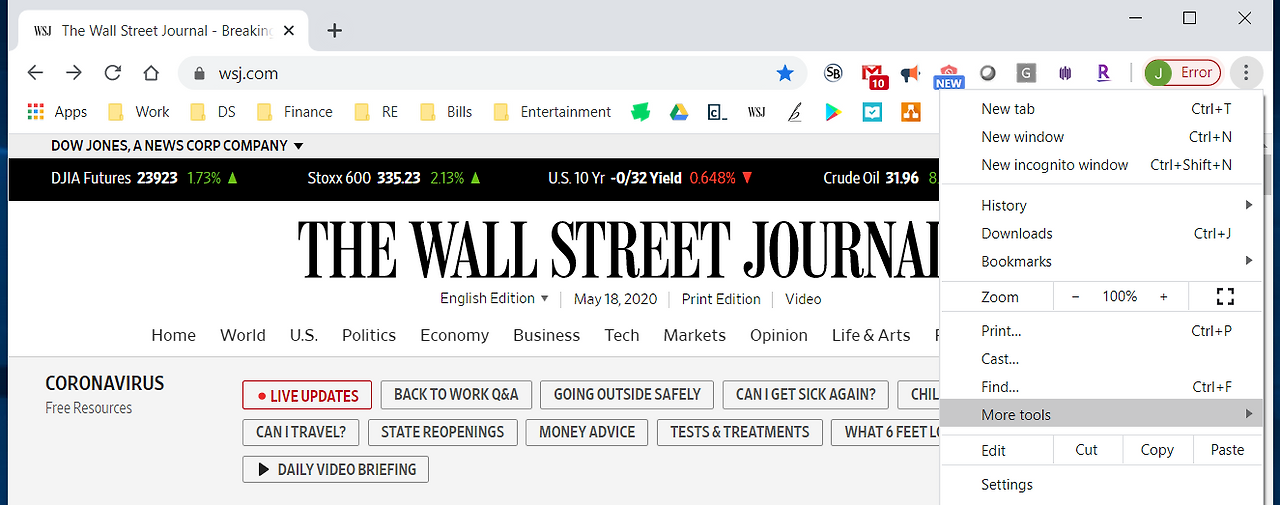This screenshot has width=1280, height=505.
Task: Click the profile Error button
Action: click(x=1184, y=72)
